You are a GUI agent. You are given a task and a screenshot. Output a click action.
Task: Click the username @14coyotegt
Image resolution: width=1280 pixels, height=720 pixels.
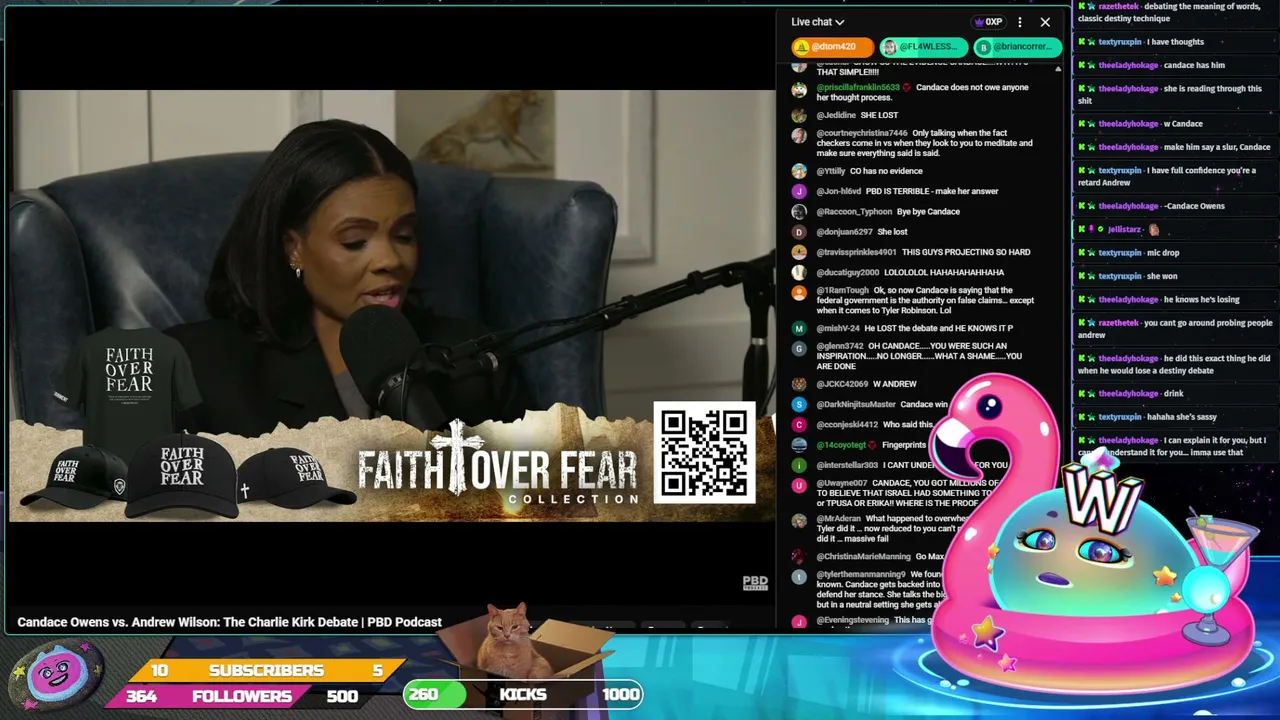click(841, 445)
